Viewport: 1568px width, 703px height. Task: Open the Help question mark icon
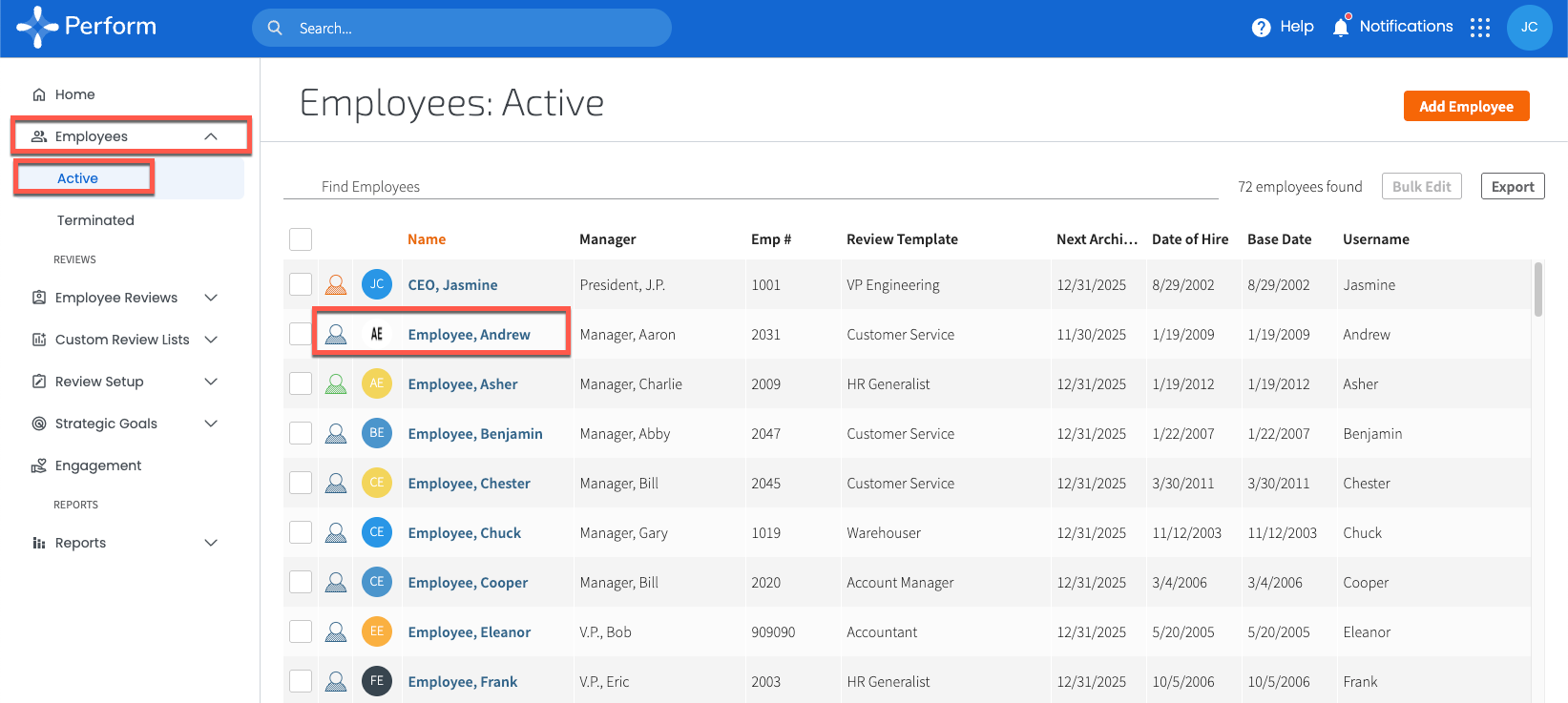(1261, 28)
